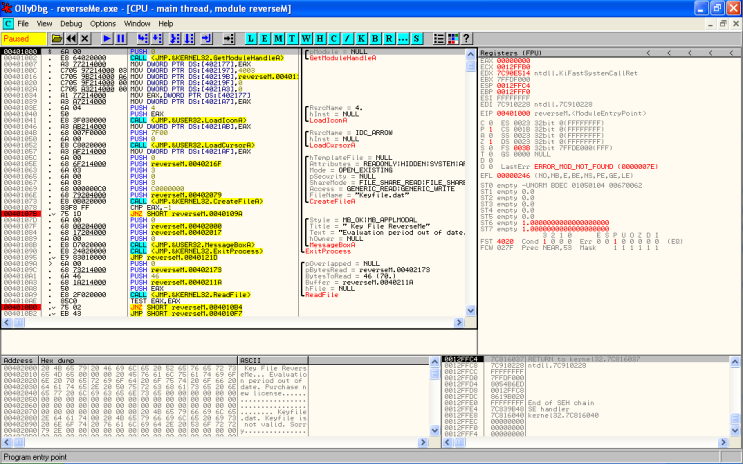Open appearance options via the colored grid icon
Screen dimensions: 743x464
click(453, 39)
